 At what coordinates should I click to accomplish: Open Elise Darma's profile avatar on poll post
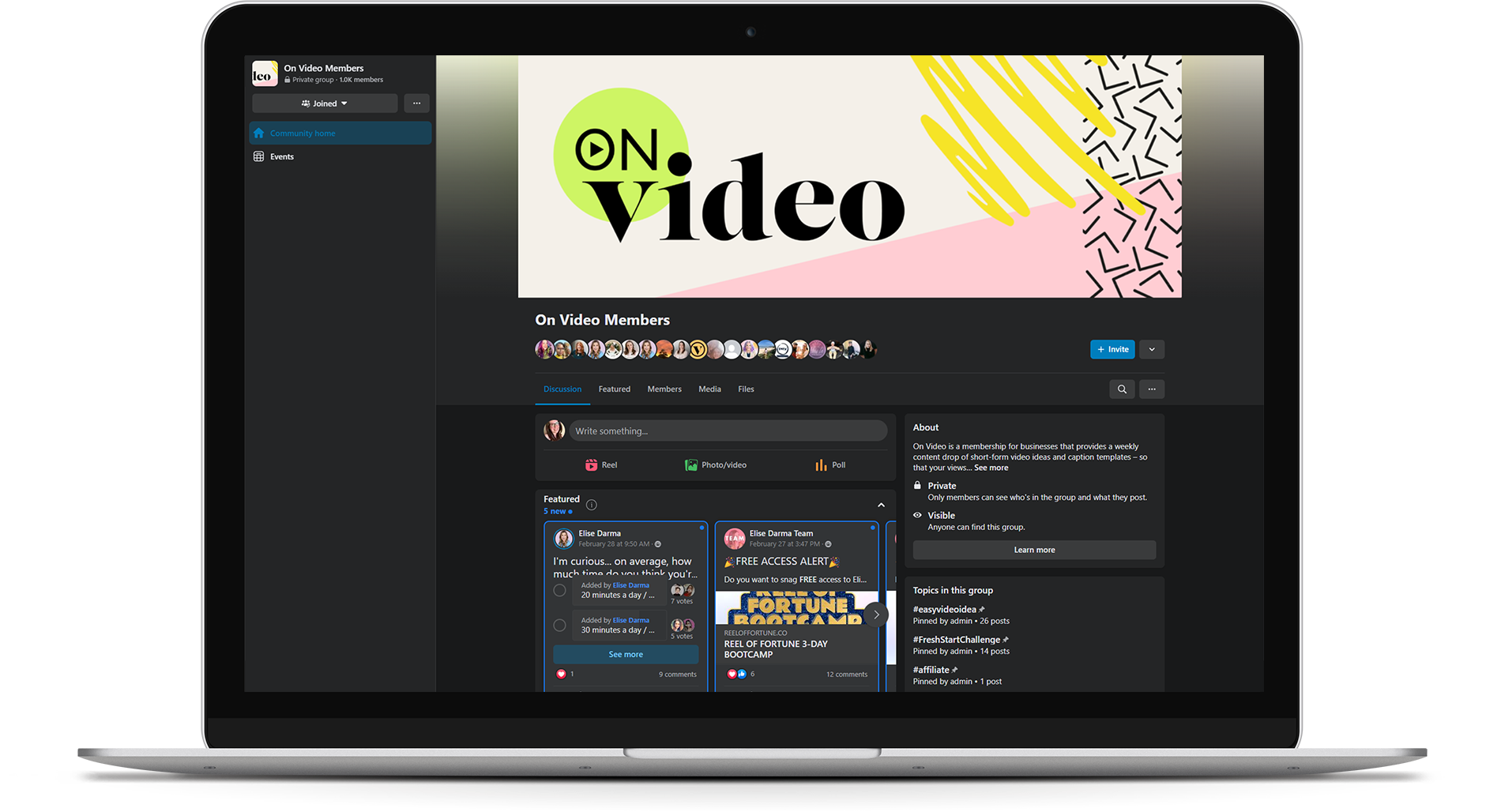pyautogui.click(x=564, y=539)
